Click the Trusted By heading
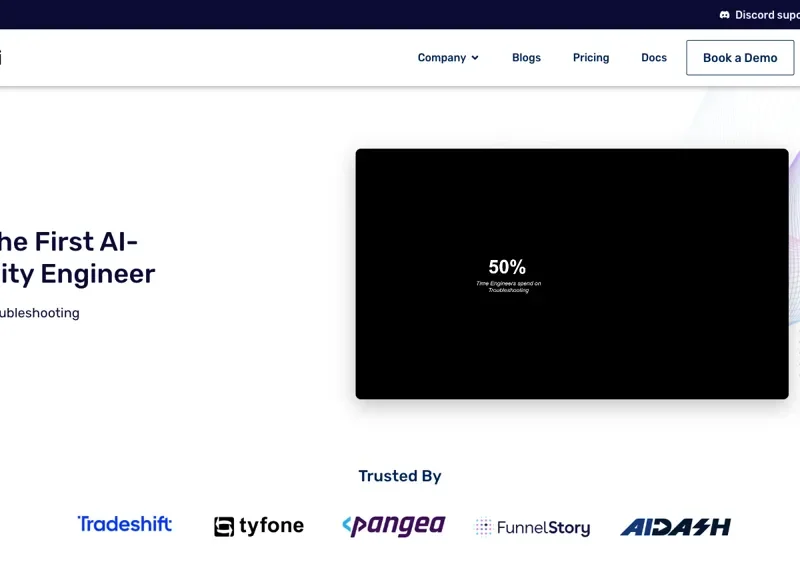Screen dimensions: 800x576 click(400, 476)
